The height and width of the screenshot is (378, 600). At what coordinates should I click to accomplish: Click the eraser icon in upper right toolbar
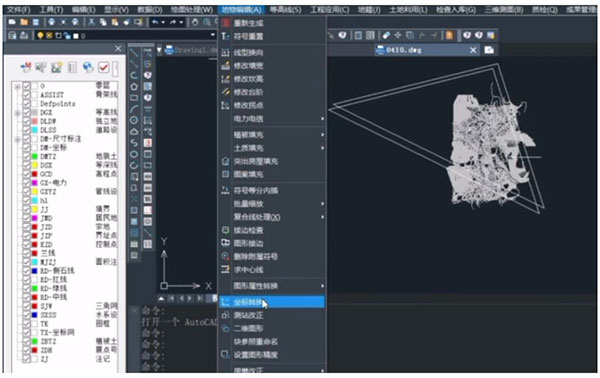tap(386, 35)
